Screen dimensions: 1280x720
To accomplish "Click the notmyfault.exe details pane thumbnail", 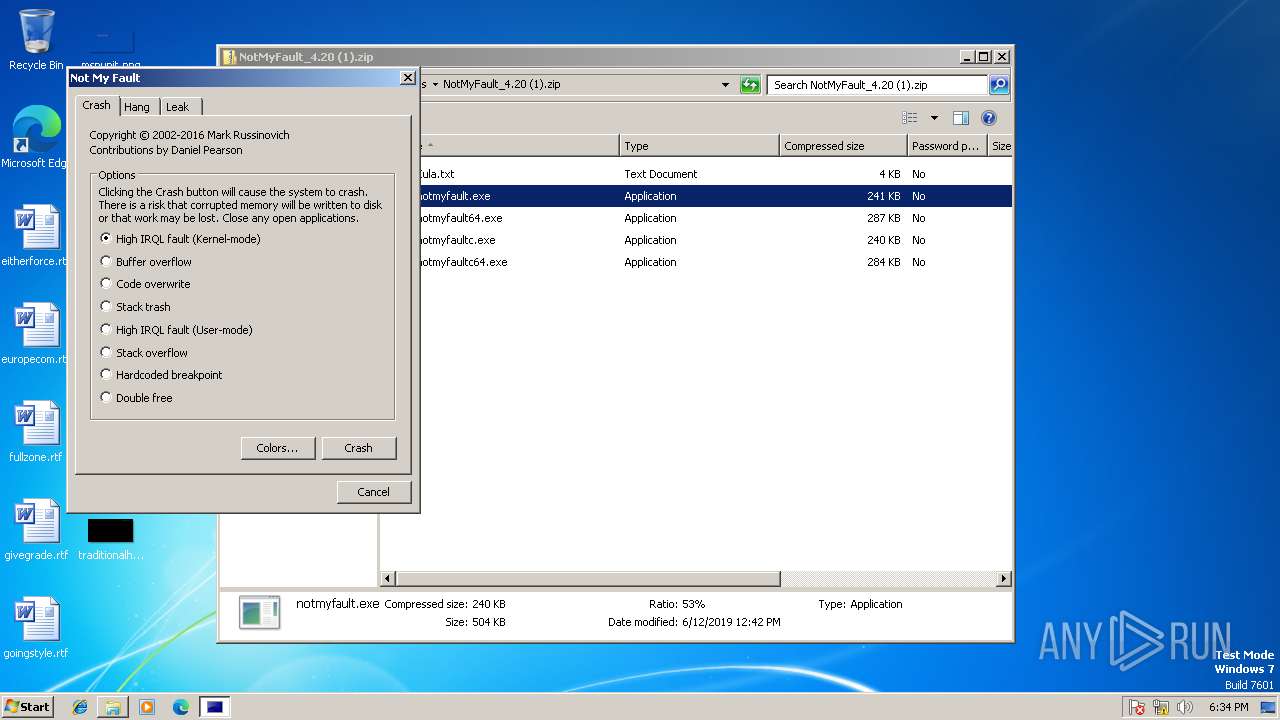I will coord(260,612).
